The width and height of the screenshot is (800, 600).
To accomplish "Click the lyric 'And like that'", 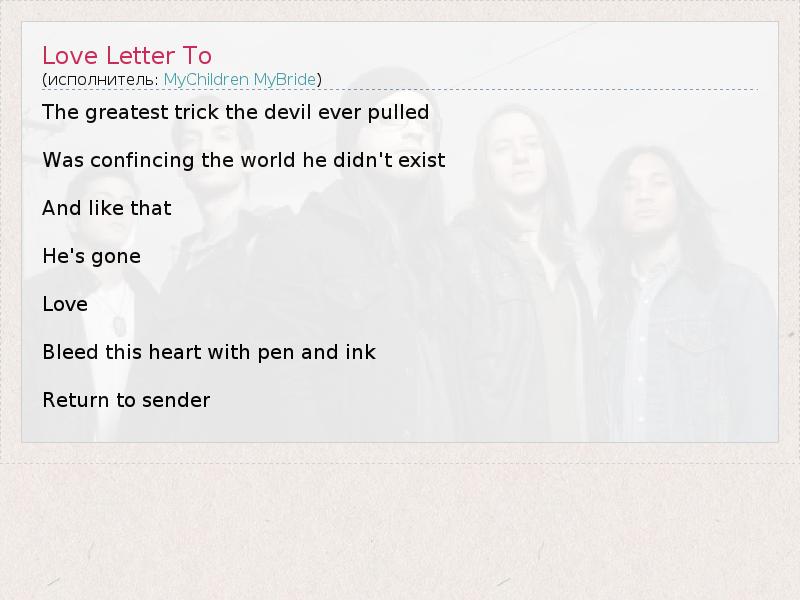I will coord(107,208).
